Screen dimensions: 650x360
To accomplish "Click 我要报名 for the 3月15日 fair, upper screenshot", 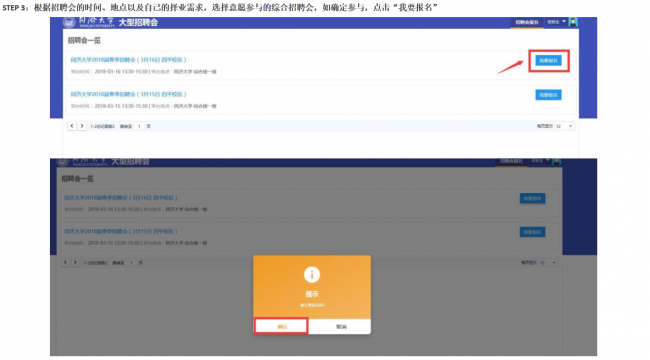I will (x=548, y=95).
